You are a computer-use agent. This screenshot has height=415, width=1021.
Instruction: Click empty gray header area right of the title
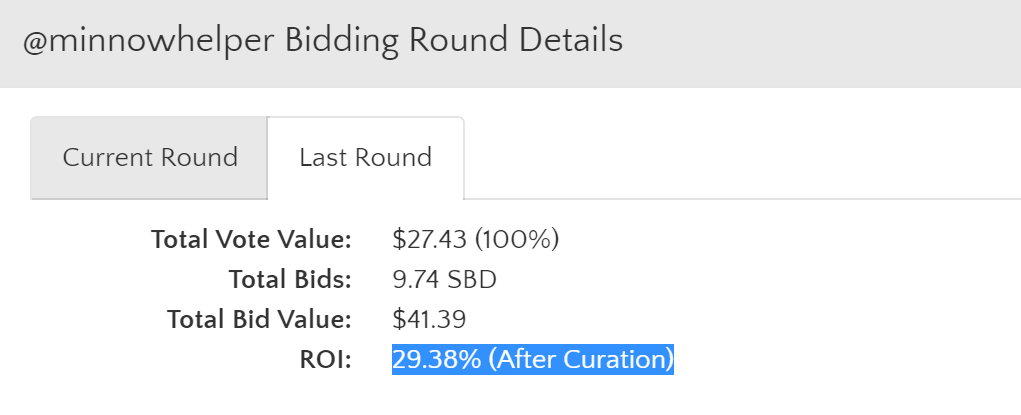(820, 41)
